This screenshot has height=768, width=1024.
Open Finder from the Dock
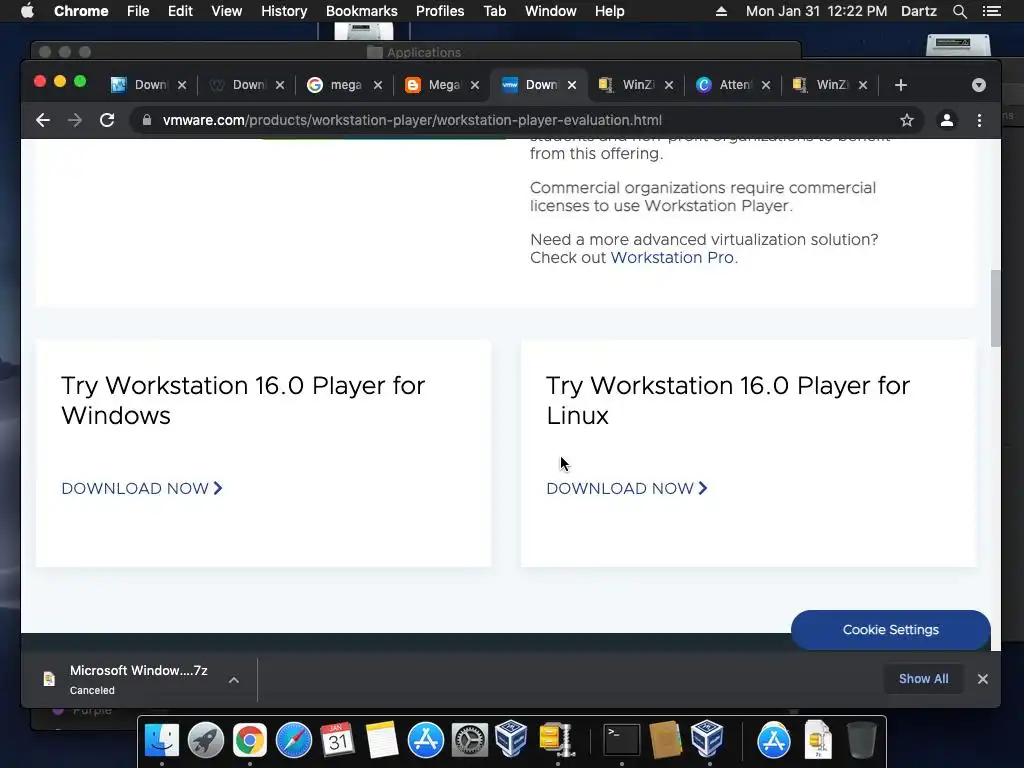click(x=161, y=741)
